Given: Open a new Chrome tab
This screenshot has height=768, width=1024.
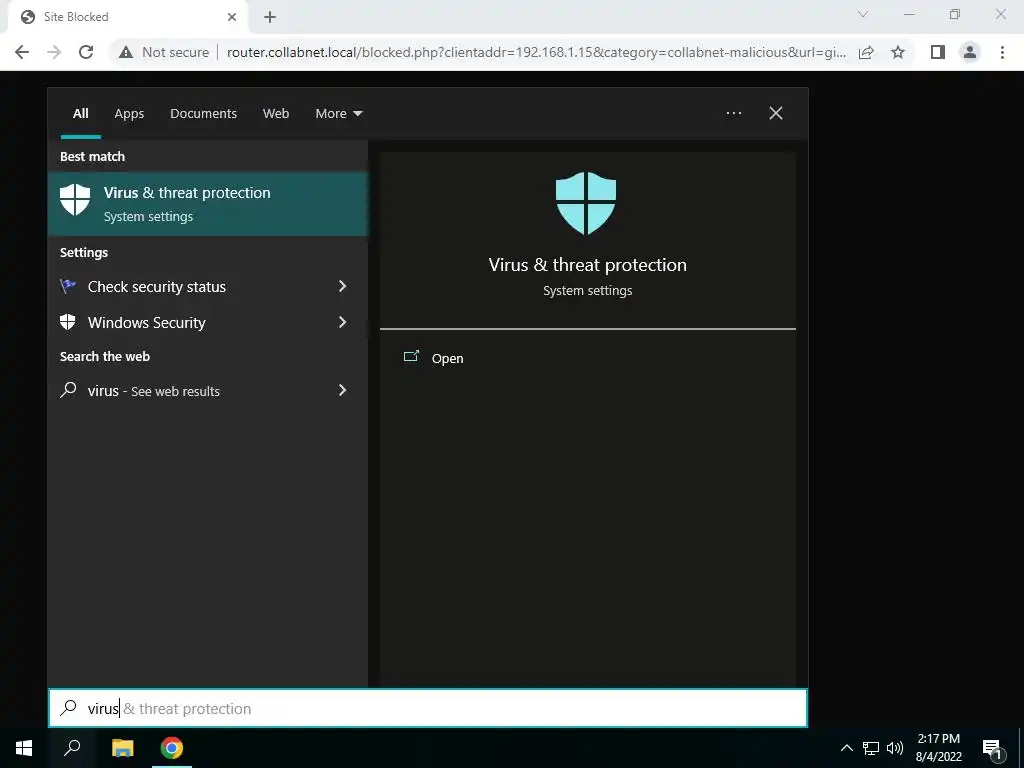Looking at the screenshot, I should (x=270, y=17).
